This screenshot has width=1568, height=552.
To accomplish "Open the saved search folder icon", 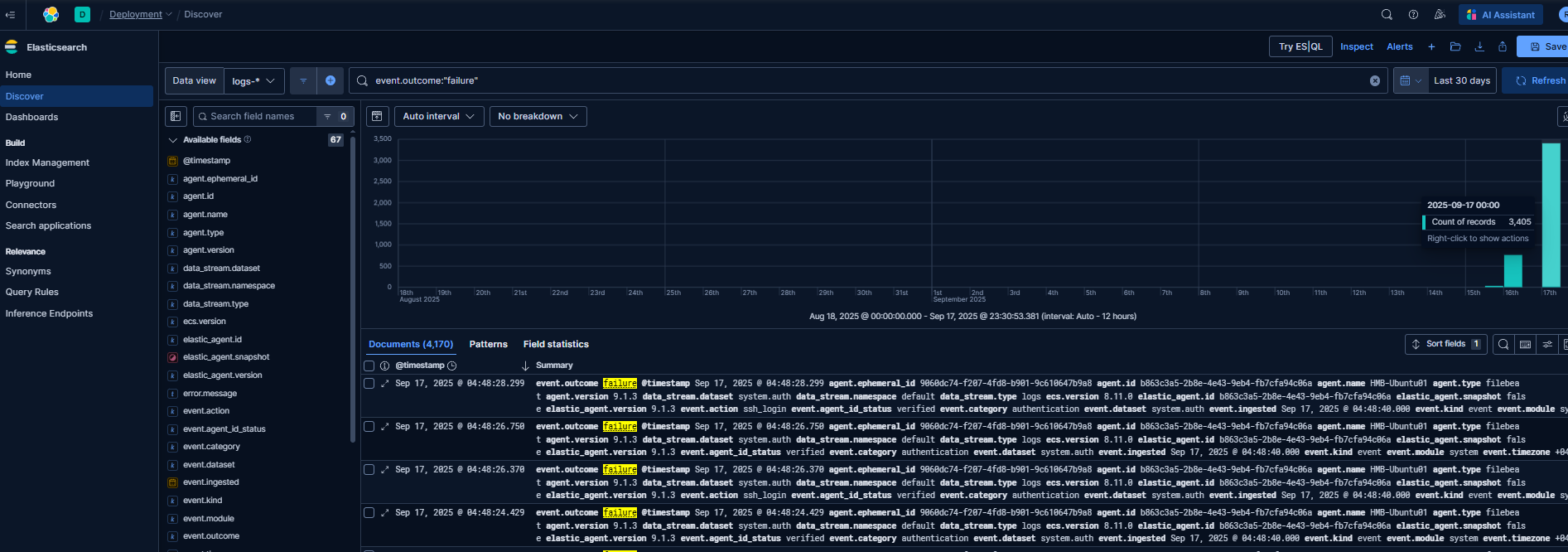I will tap(1455, 46).
